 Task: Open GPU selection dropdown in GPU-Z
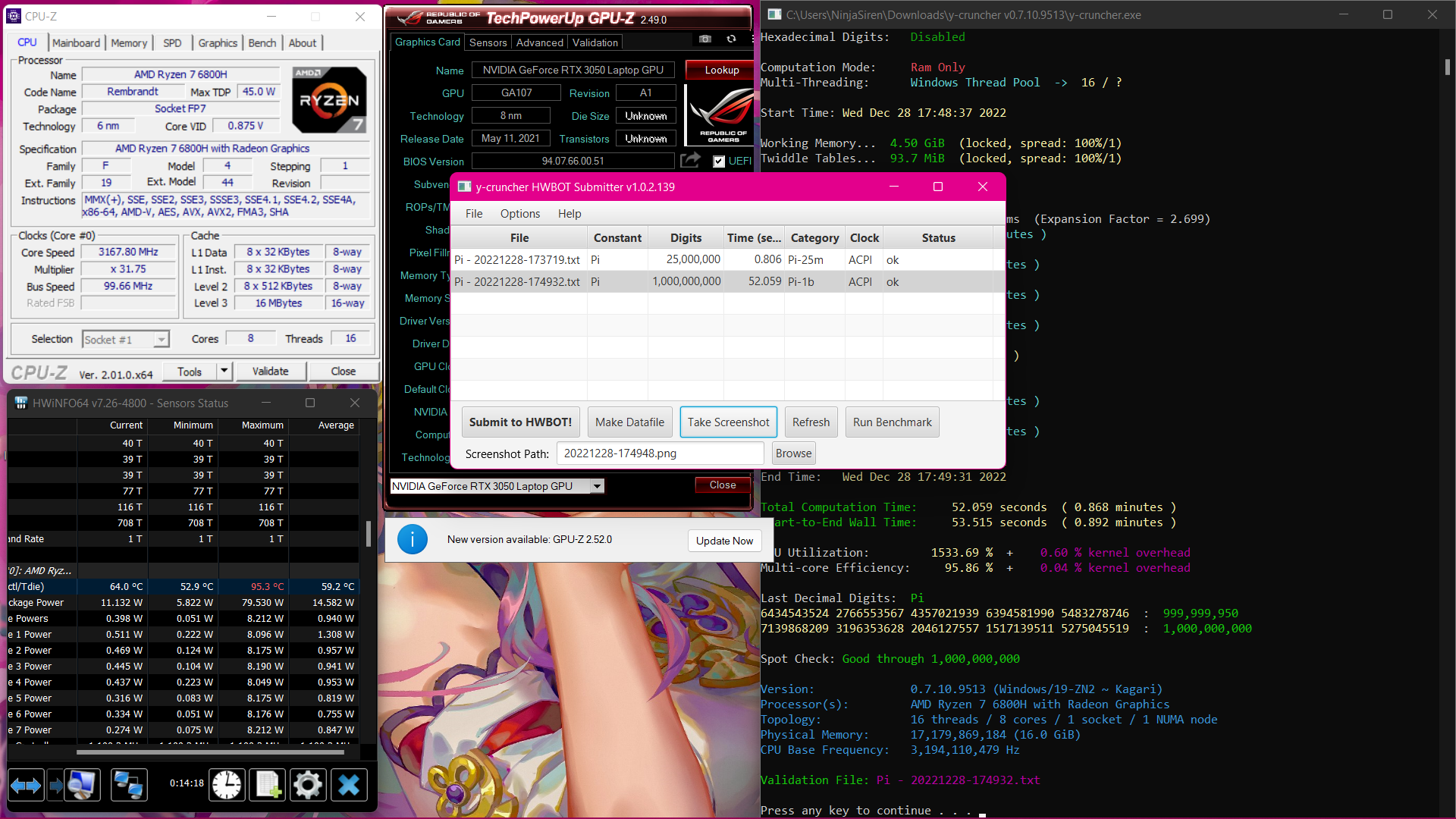click(x=597, y=486)
